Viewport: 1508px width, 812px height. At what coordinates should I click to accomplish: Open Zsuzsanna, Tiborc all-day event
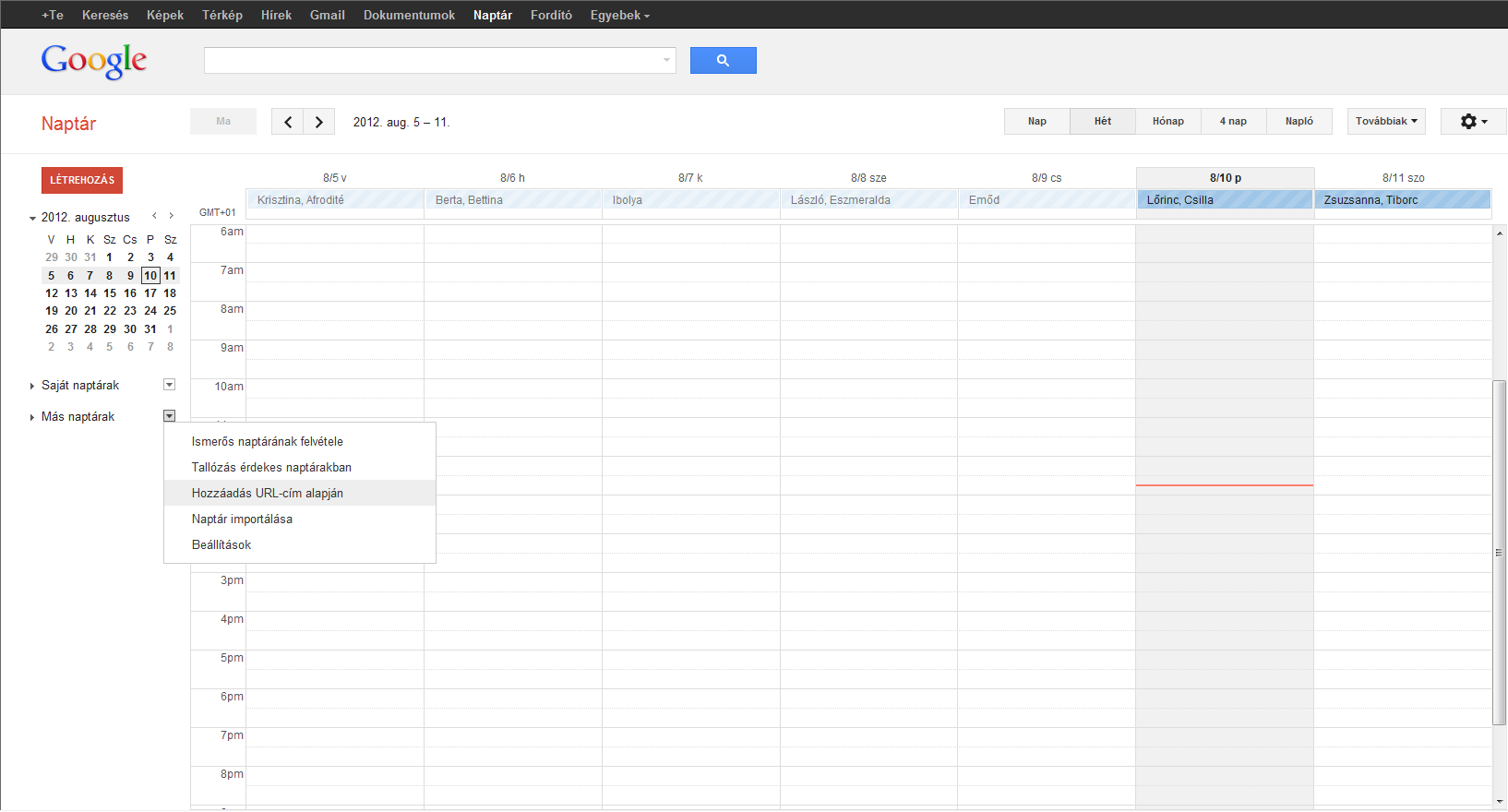1403,199
